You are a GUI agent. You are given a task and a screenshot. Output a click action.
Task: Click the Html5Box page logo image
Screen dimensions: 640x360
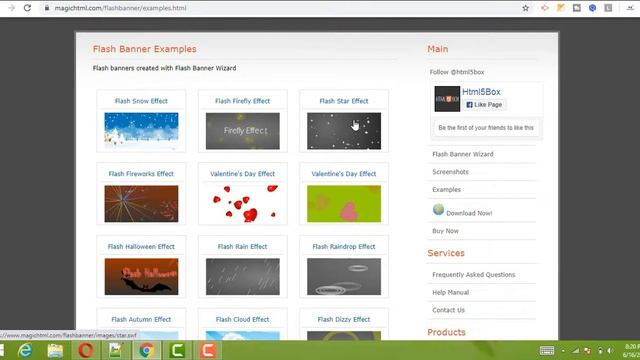pos(447,99)
